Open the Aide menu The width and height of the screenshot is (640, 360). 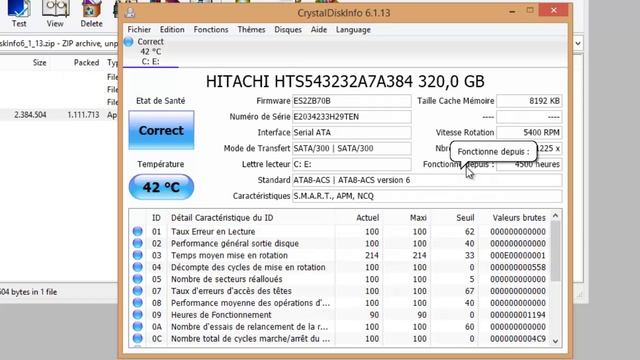[x=319, y=29]
